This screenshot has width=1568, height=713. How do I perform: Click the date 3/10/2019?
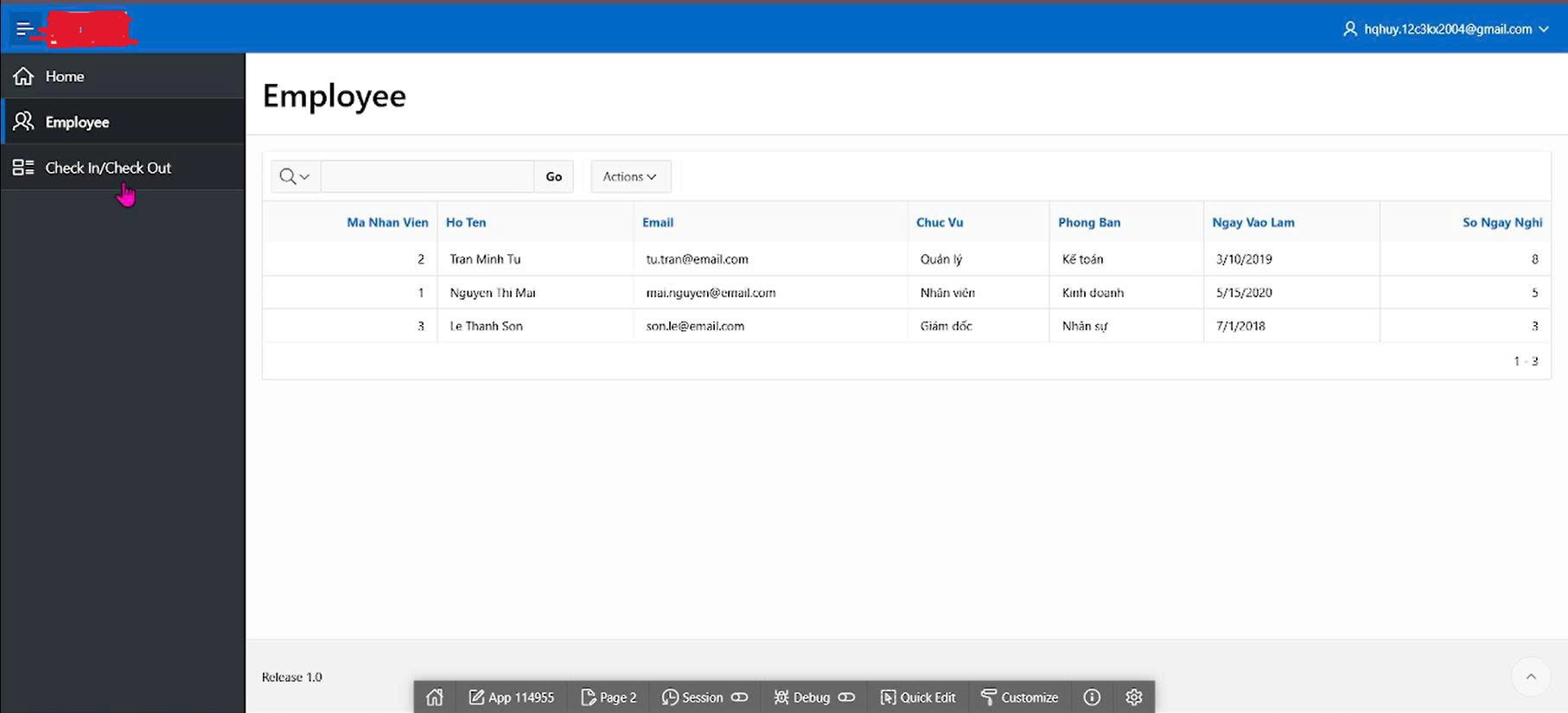pyautogui.click(x=1244, y=259)
